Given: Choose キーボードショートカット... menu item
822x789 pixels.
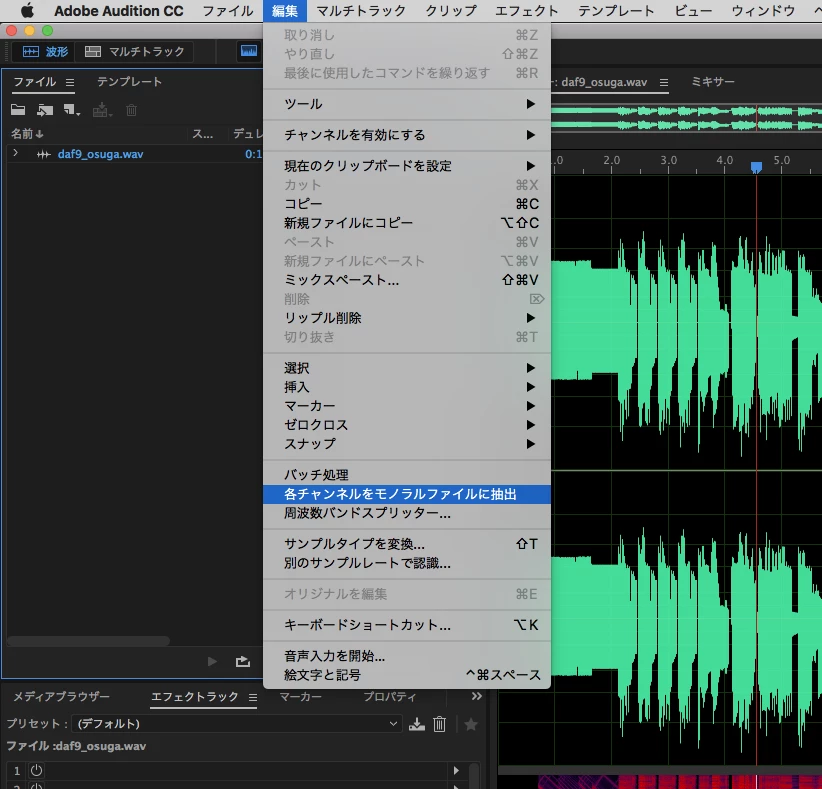Looking at the screenshot, I should (407, 625).
